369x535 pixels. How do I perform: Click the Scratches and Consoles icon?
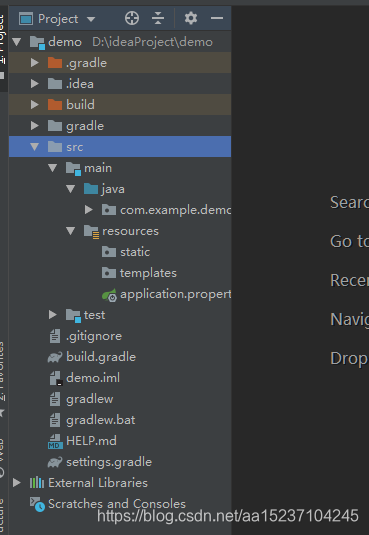point(37,505)
